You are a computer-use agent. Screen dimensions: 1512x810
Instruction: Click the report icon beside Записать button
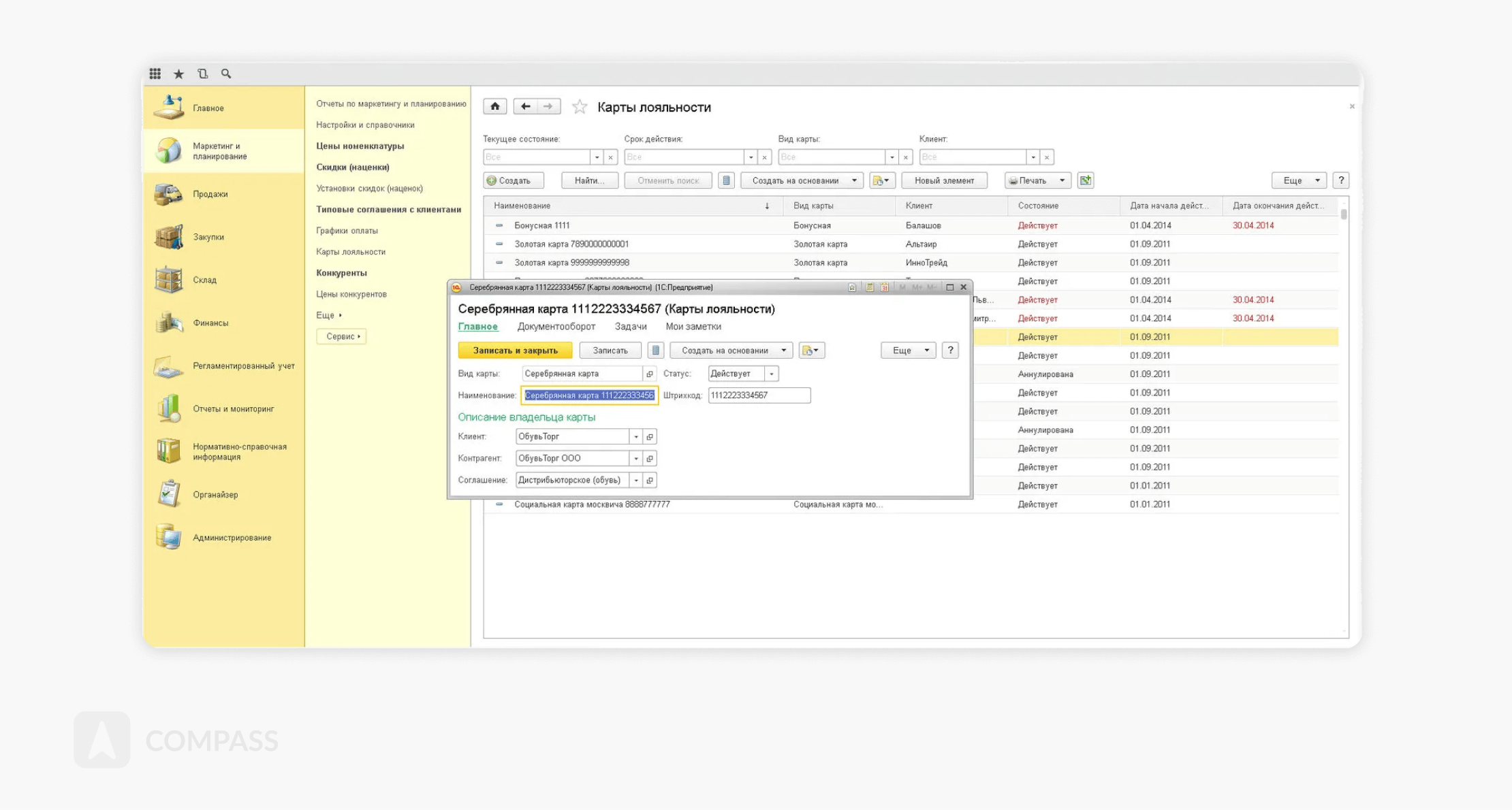(x=655, y=351)
